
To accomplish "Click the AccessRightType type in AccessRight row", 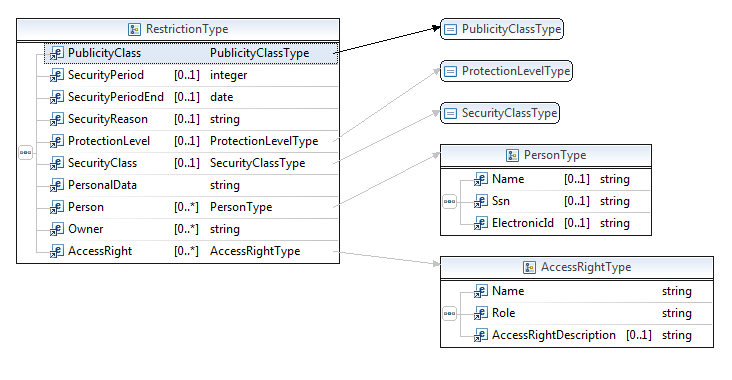I will [x=255, y=251].
